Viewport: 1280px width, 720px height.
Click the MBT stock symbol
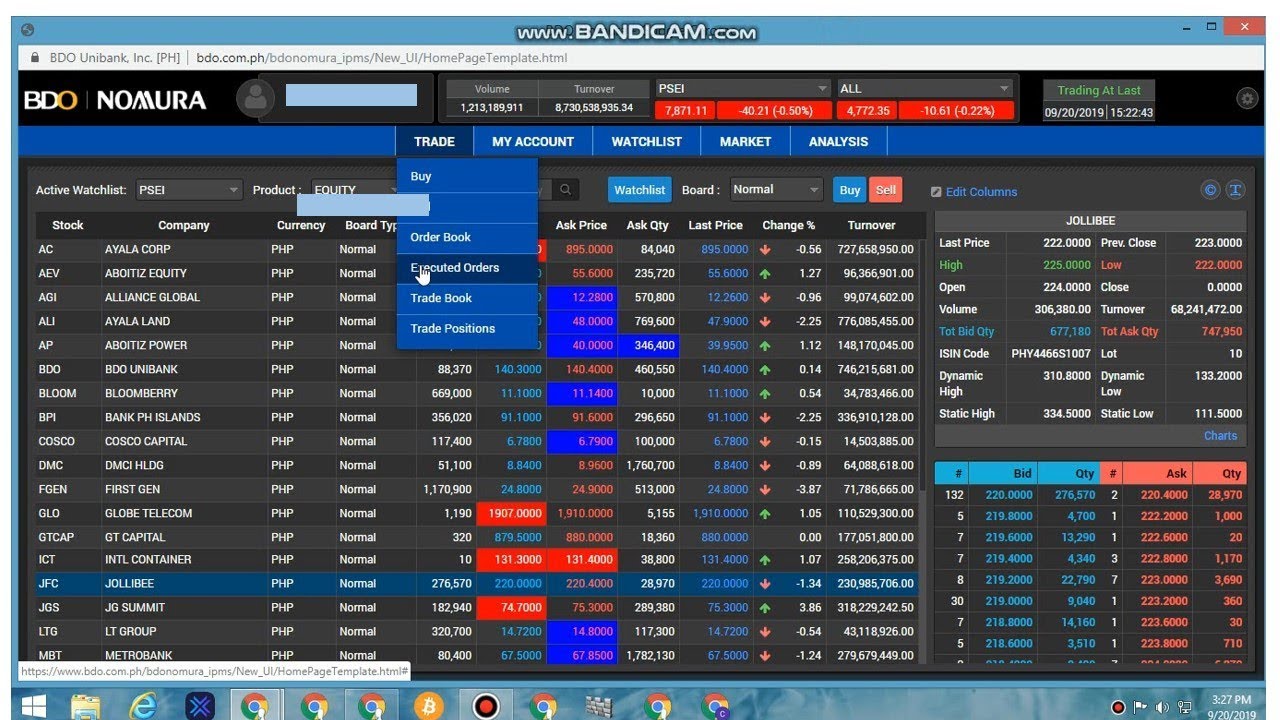click(x=50, y=656)
